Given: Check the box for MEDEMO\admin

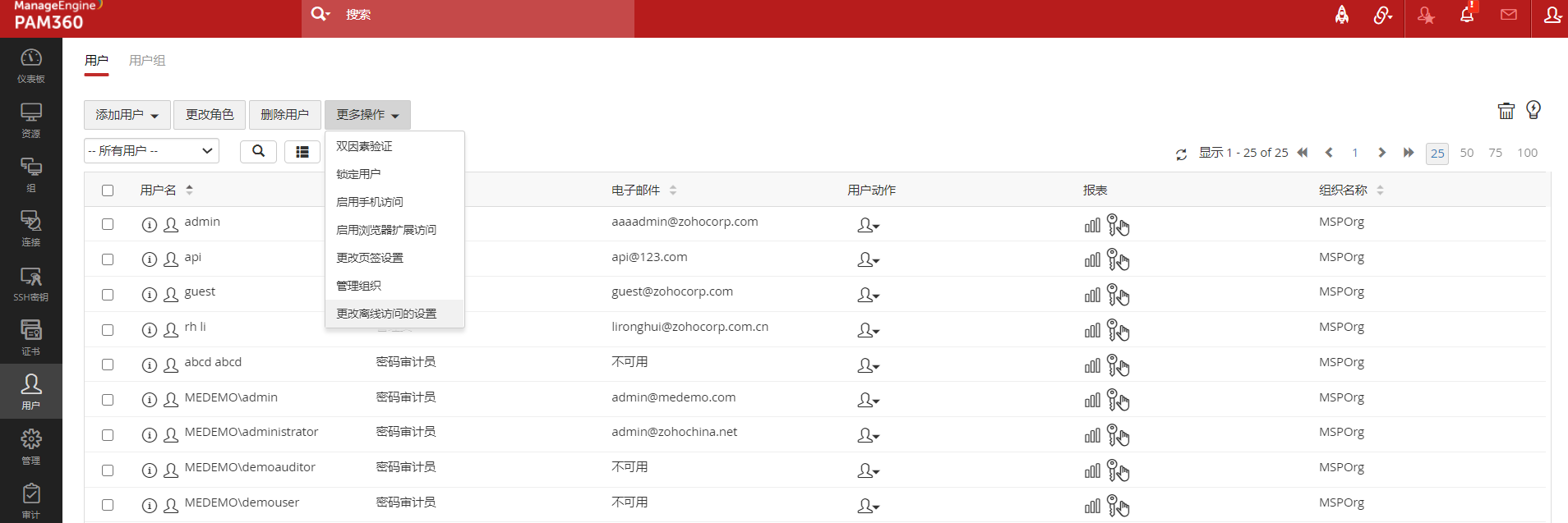Looking at the screenshot, I should [108, 400].
